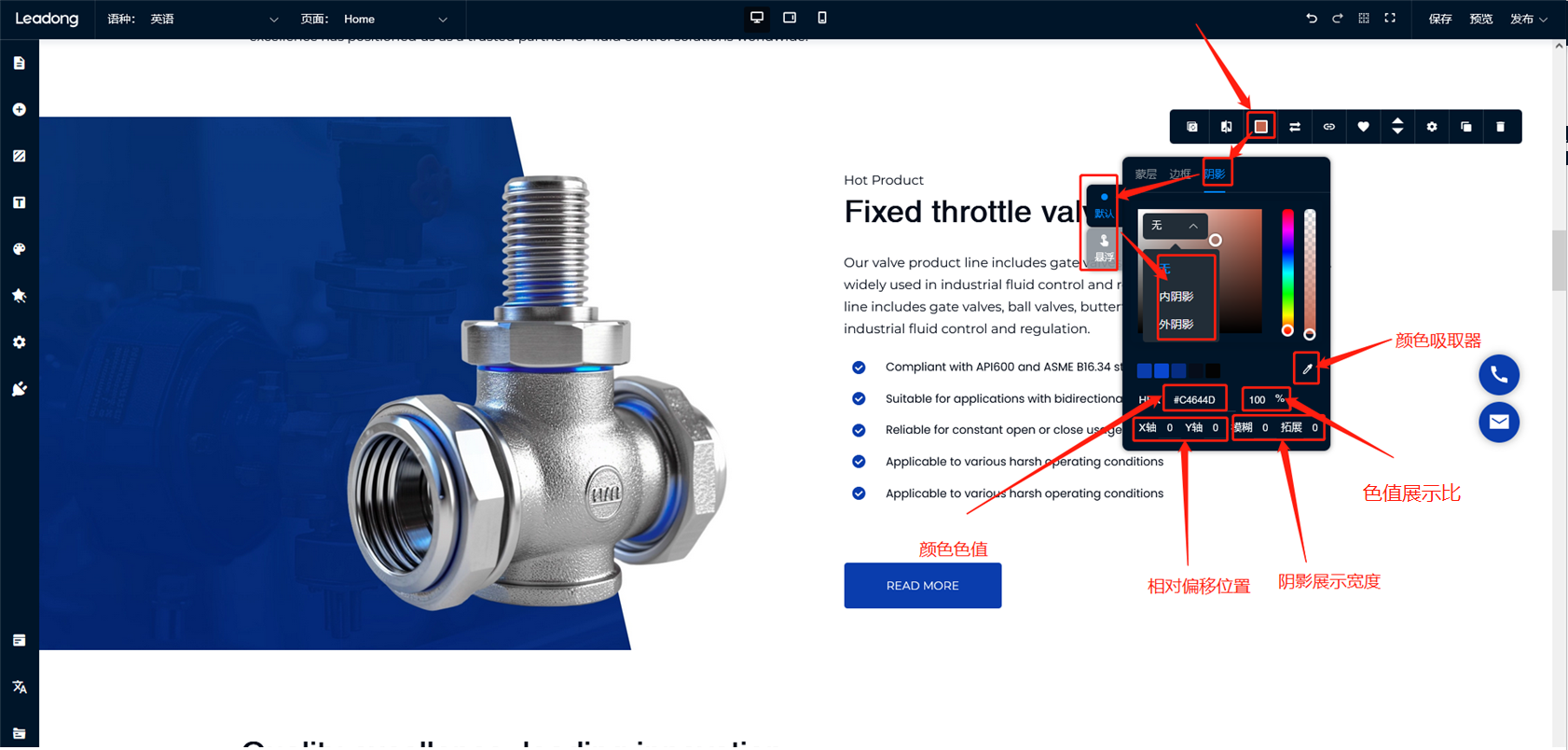This screenshot has height=750, width=1568.
Task: Expand the 发布 publish dropdown
Action: click(1528, 19)
